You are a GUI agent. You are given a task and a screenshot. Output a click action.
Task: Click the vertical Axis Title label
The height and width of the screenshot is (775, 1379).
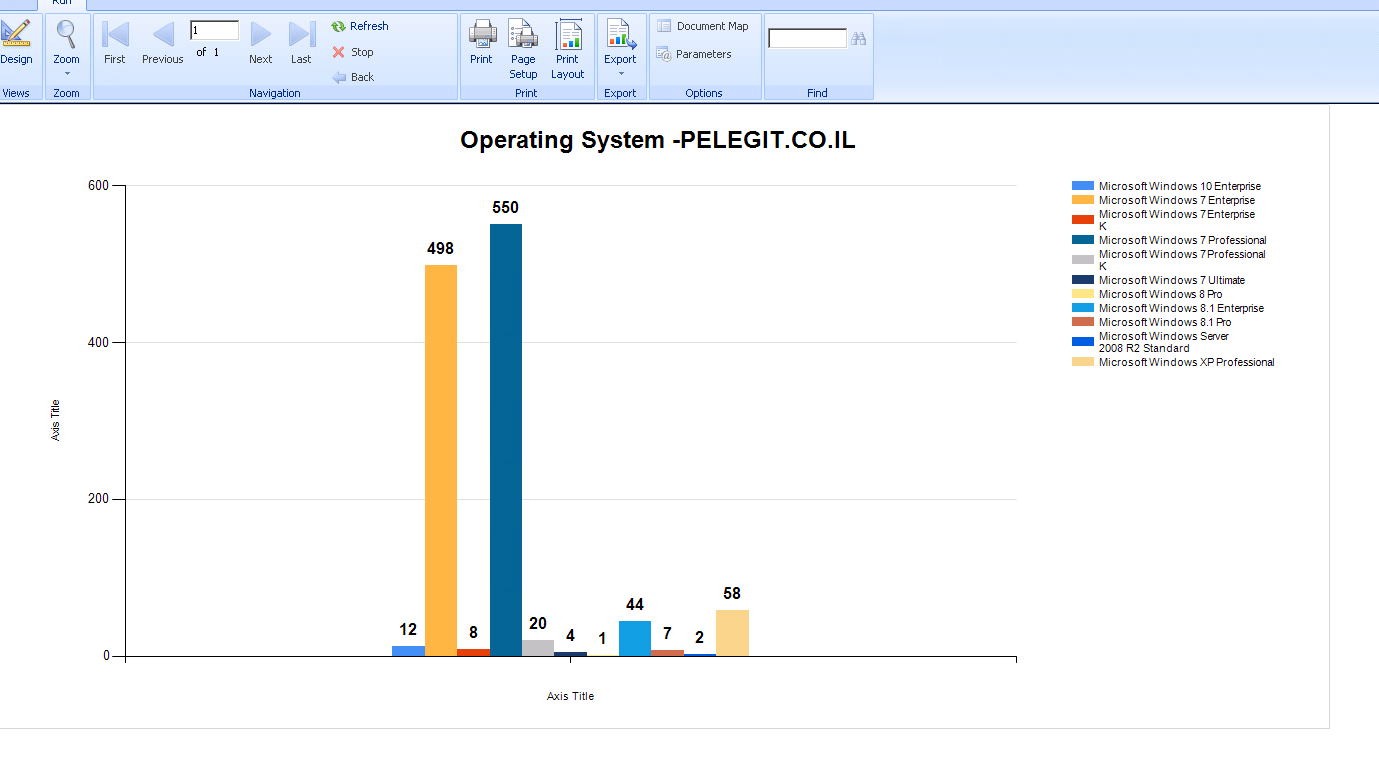[x=56, y=420]
